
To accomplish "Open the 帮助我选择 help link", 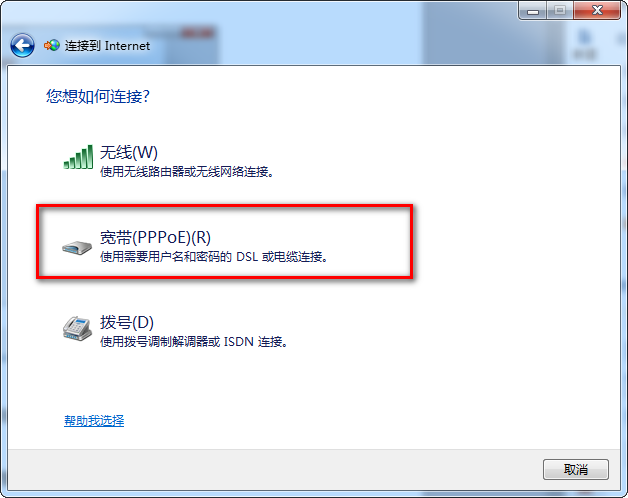I will (x=94, y=420).
